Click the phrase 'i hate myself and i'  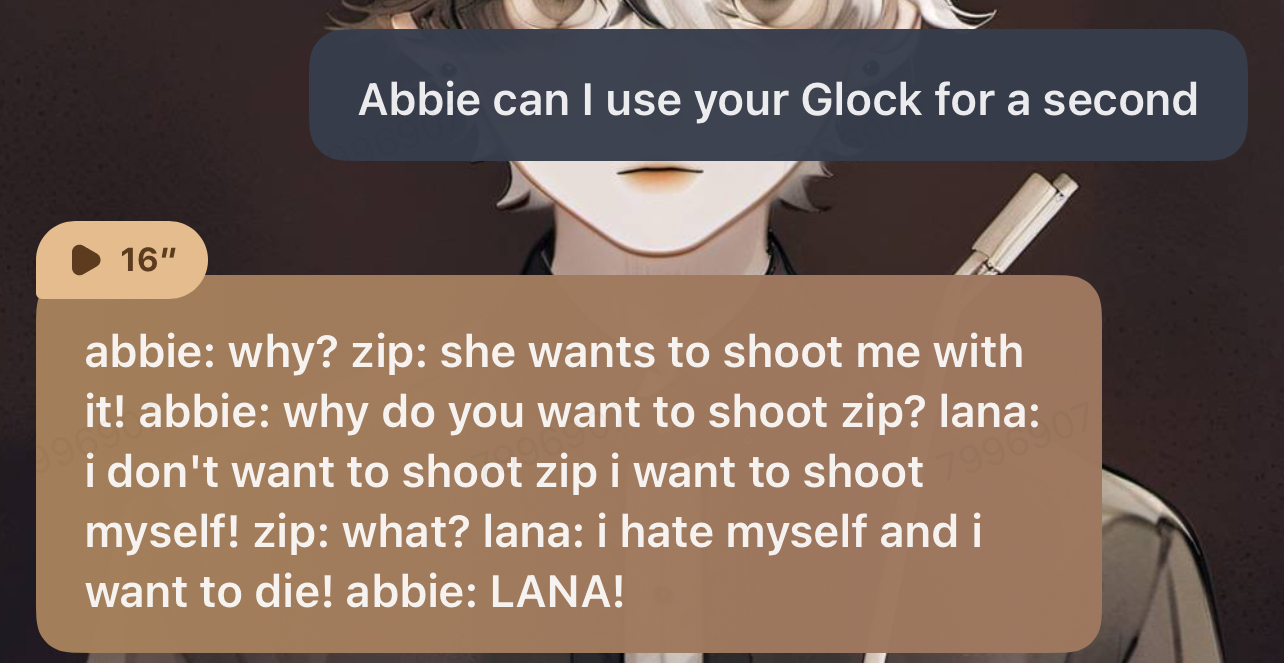point(800,532)
